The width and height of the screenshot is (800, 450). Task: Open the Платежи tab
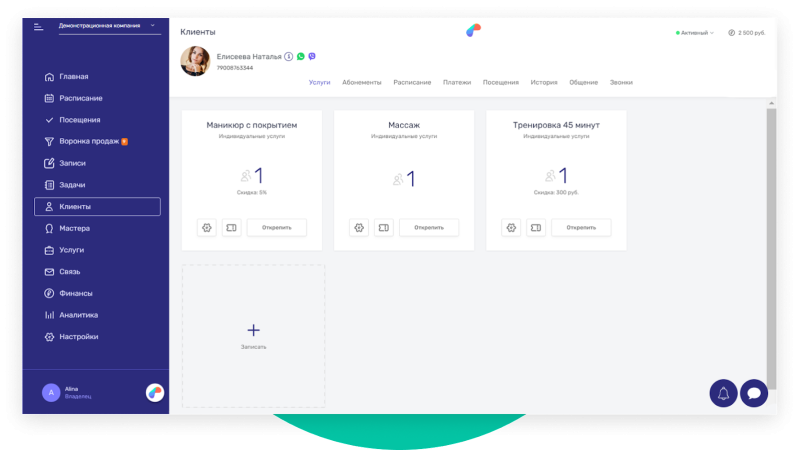click(456, 82)
